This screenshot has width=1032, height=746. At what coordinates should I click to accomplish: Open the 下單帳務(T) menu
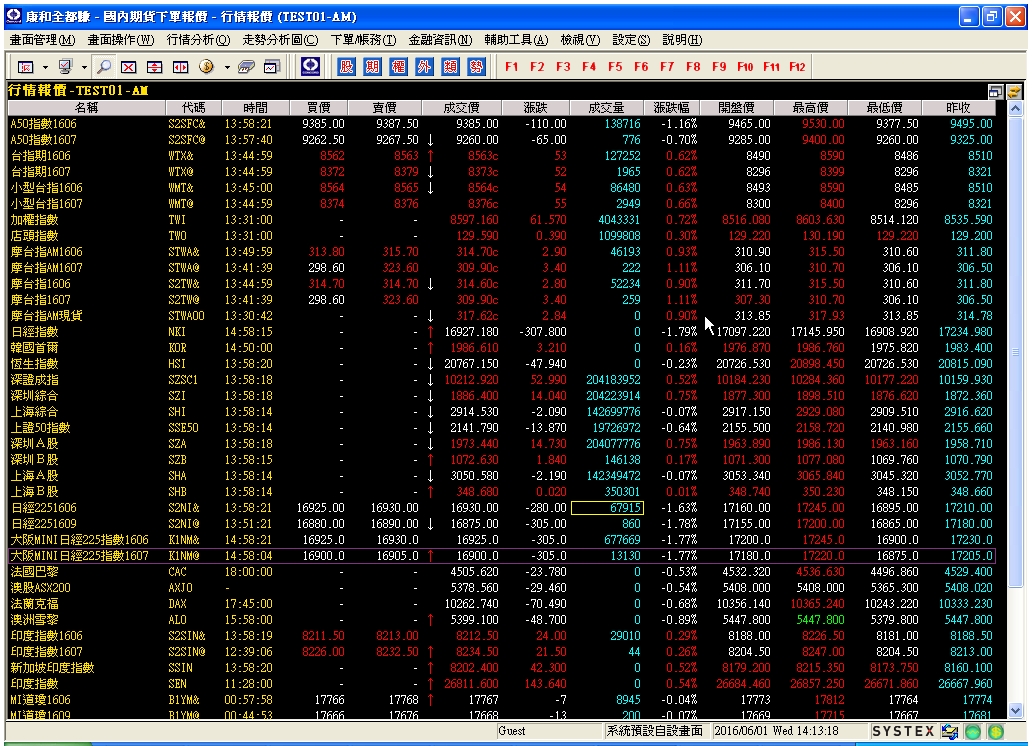363,40
